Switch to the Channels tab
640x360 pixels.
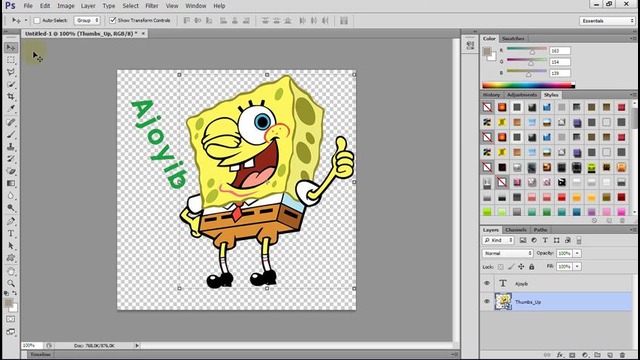[516, 230]
